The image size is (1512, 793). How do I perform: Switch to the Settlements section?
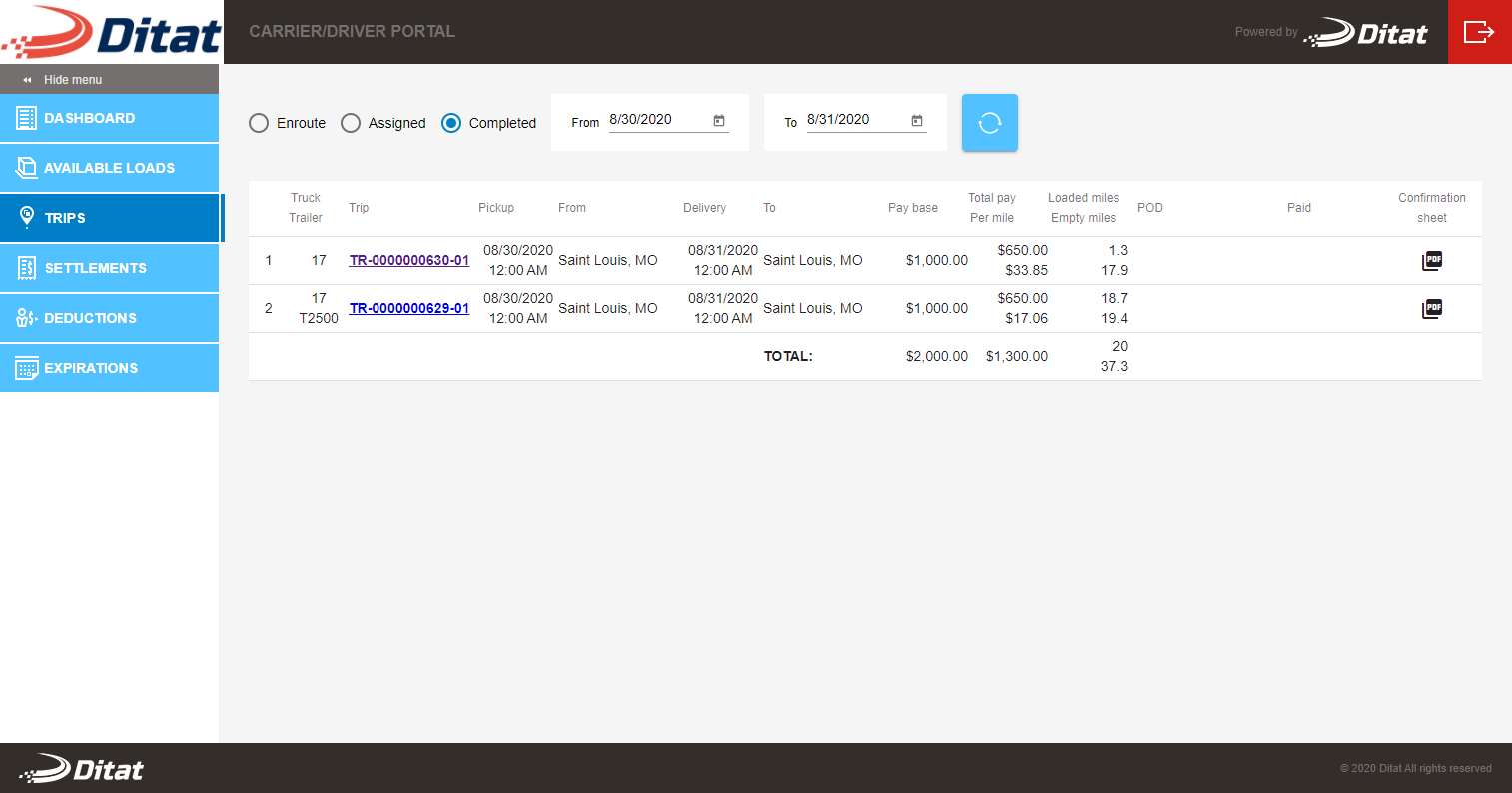point(95,267)
